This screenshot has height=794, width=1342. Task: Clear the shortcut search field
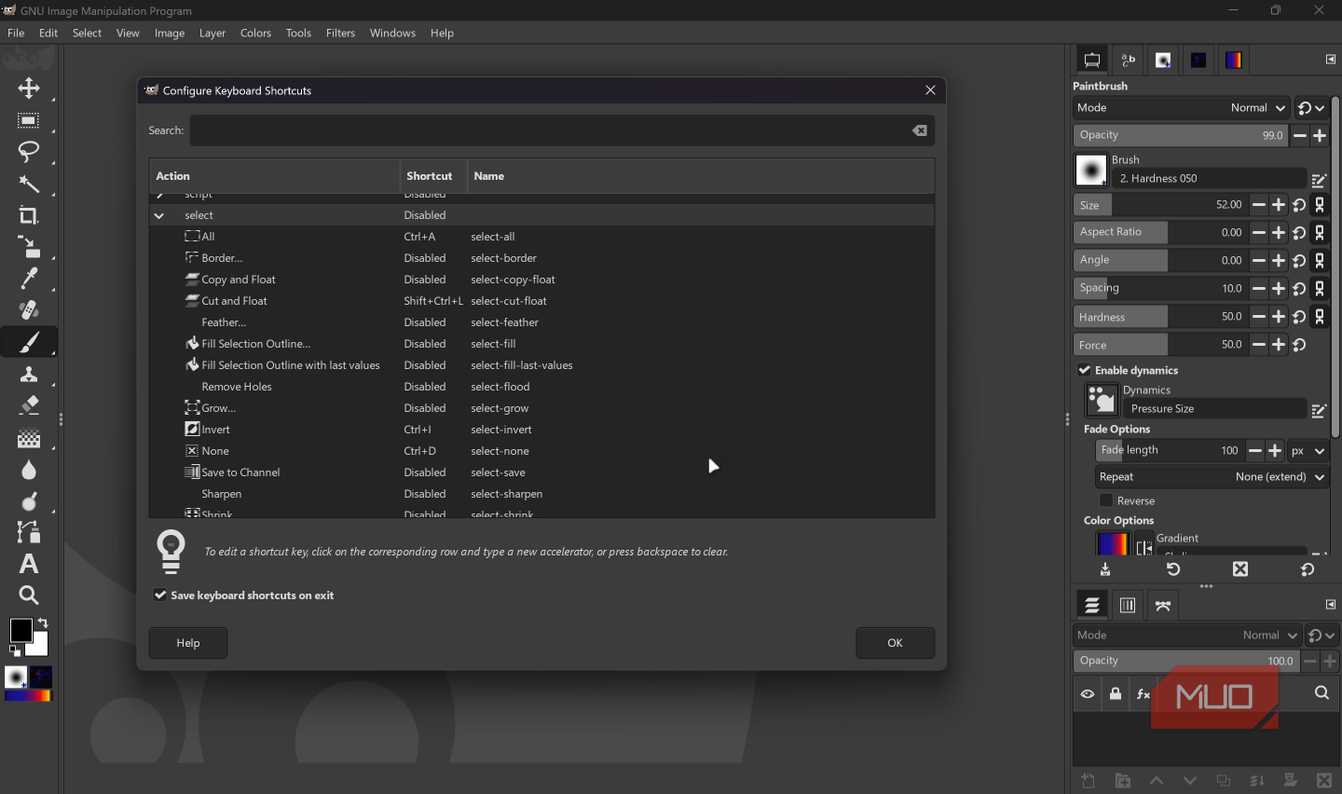919,131
